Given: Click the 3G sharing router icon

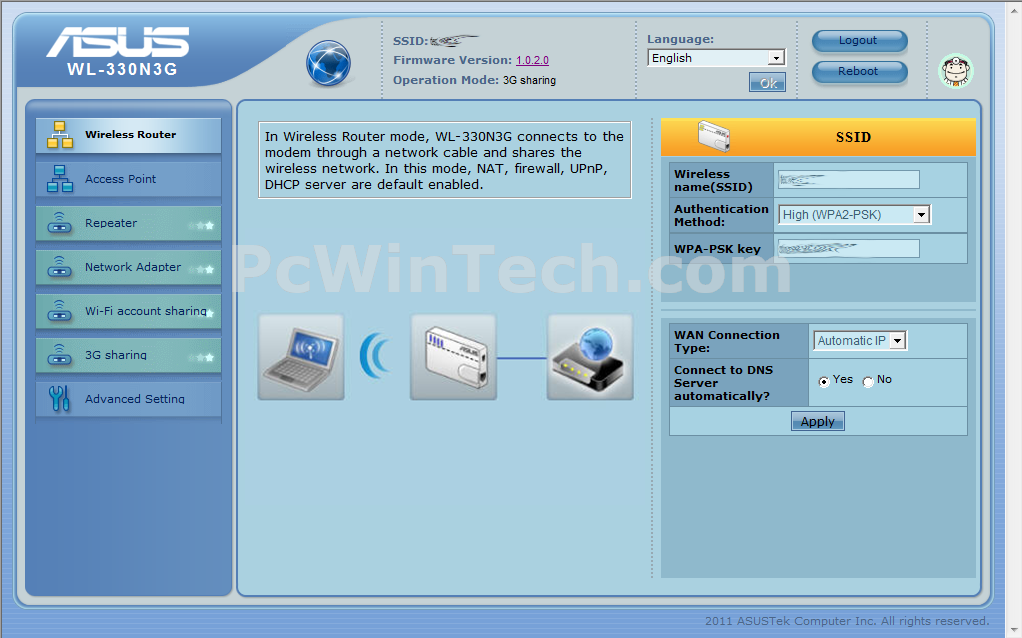Looking at the screenshot, I should tap(59, 355).
